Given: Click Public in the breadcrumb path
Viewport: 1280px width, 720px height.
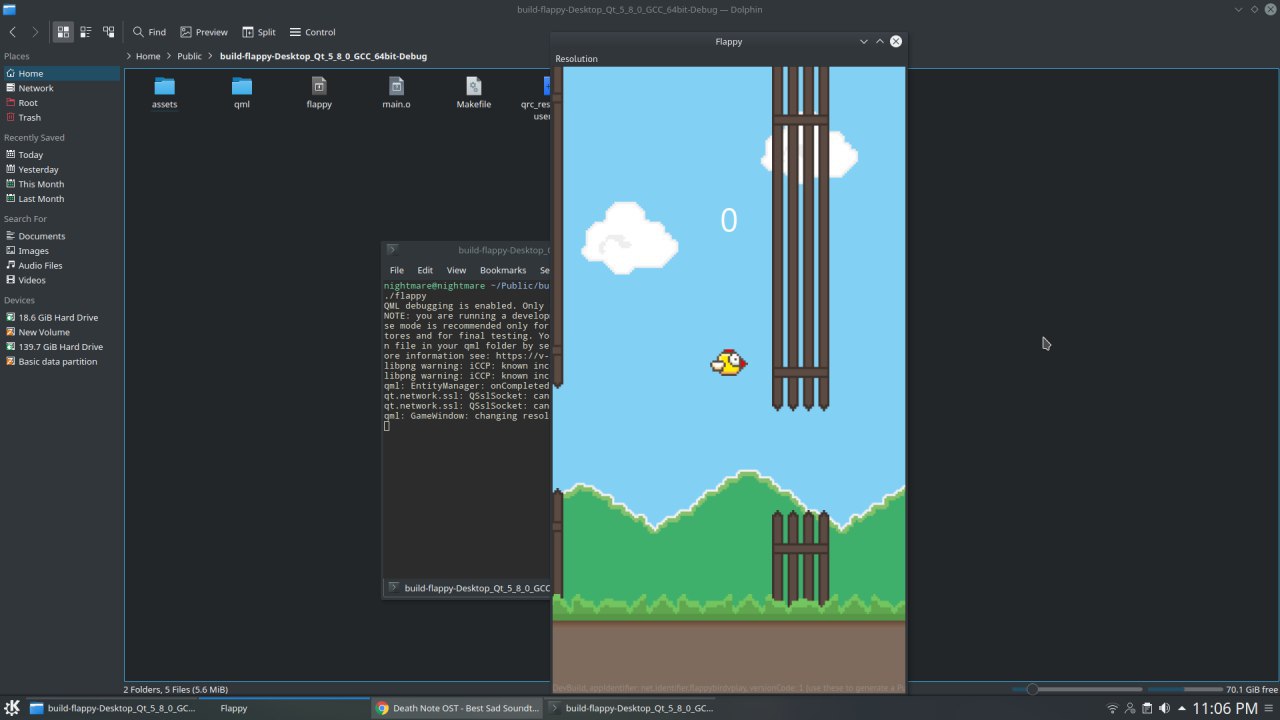Looking at the screenshot, I should coord(189,56).
